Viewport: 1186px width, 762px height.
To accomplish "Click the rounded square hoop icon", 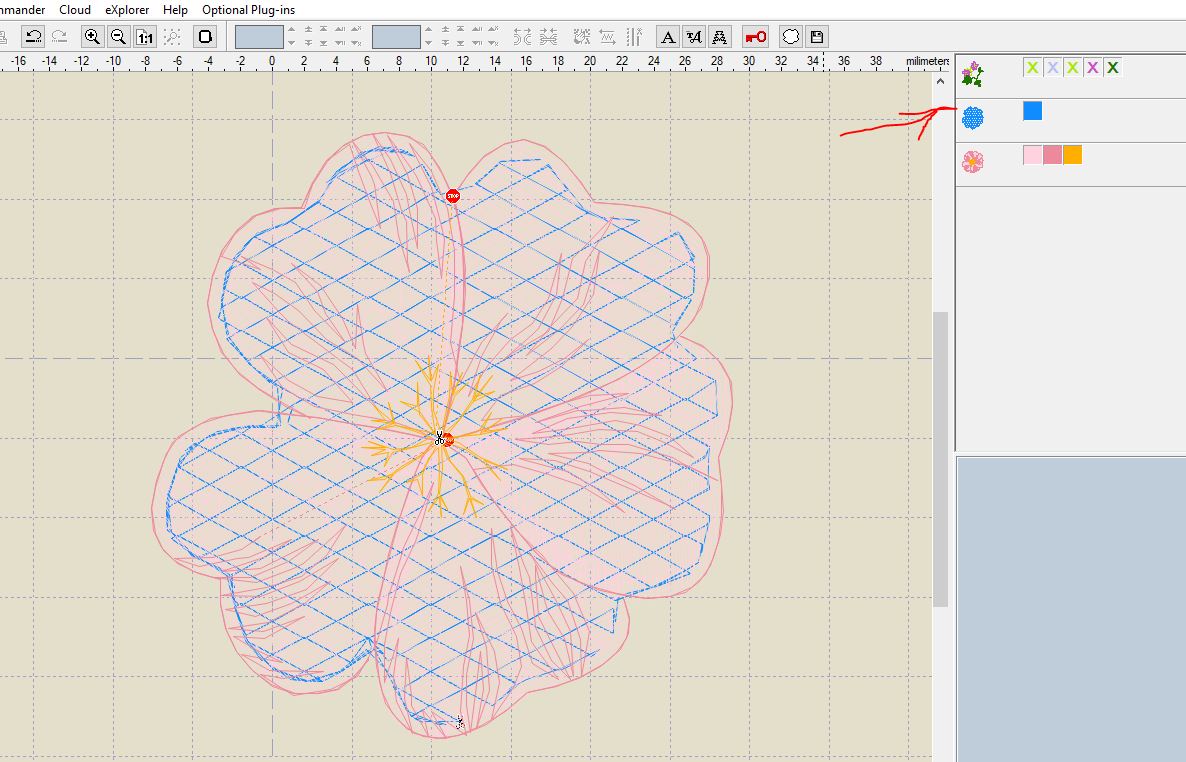I will [205, 37].
